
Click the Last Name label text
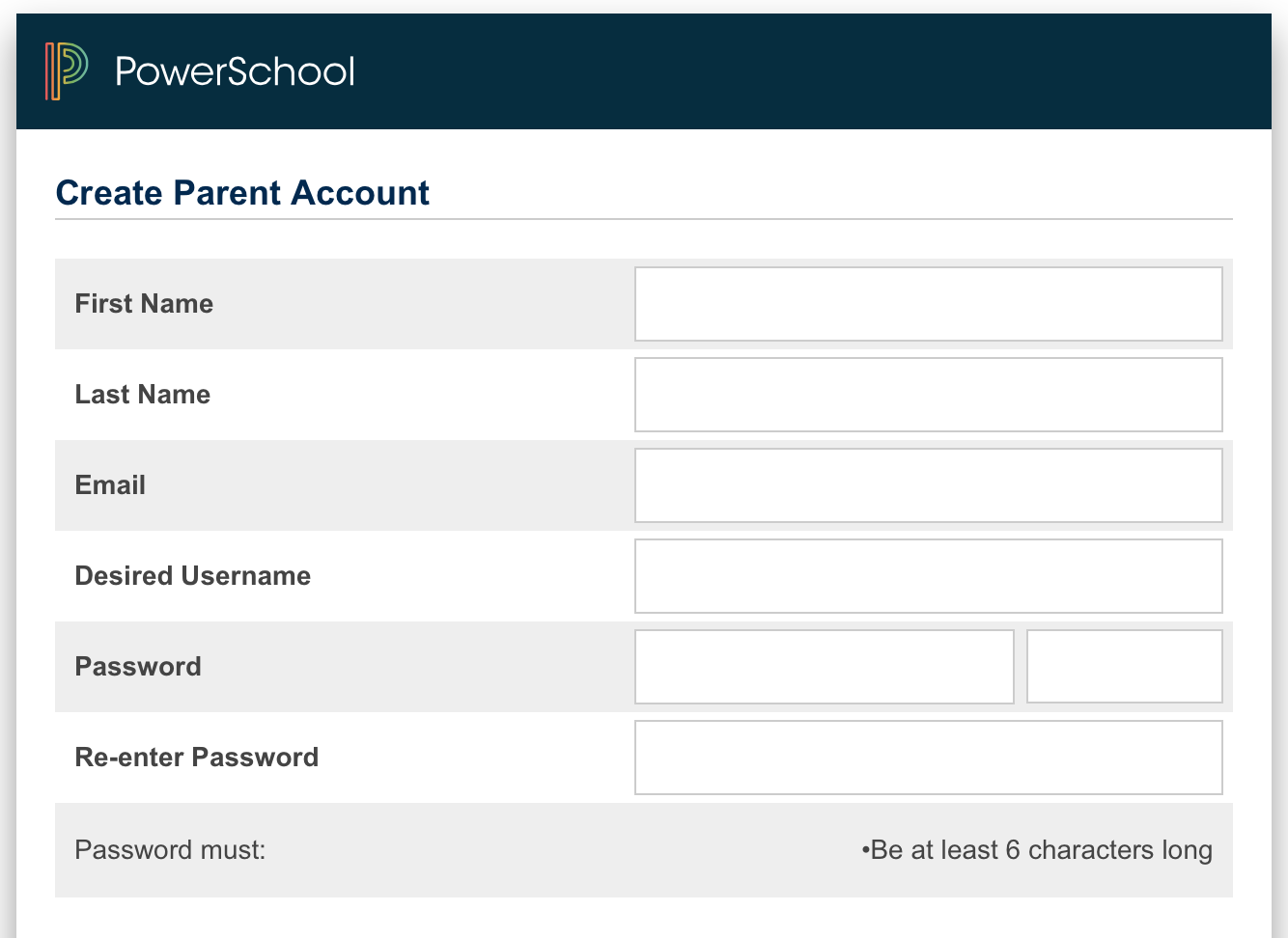[x=143, y=395]
